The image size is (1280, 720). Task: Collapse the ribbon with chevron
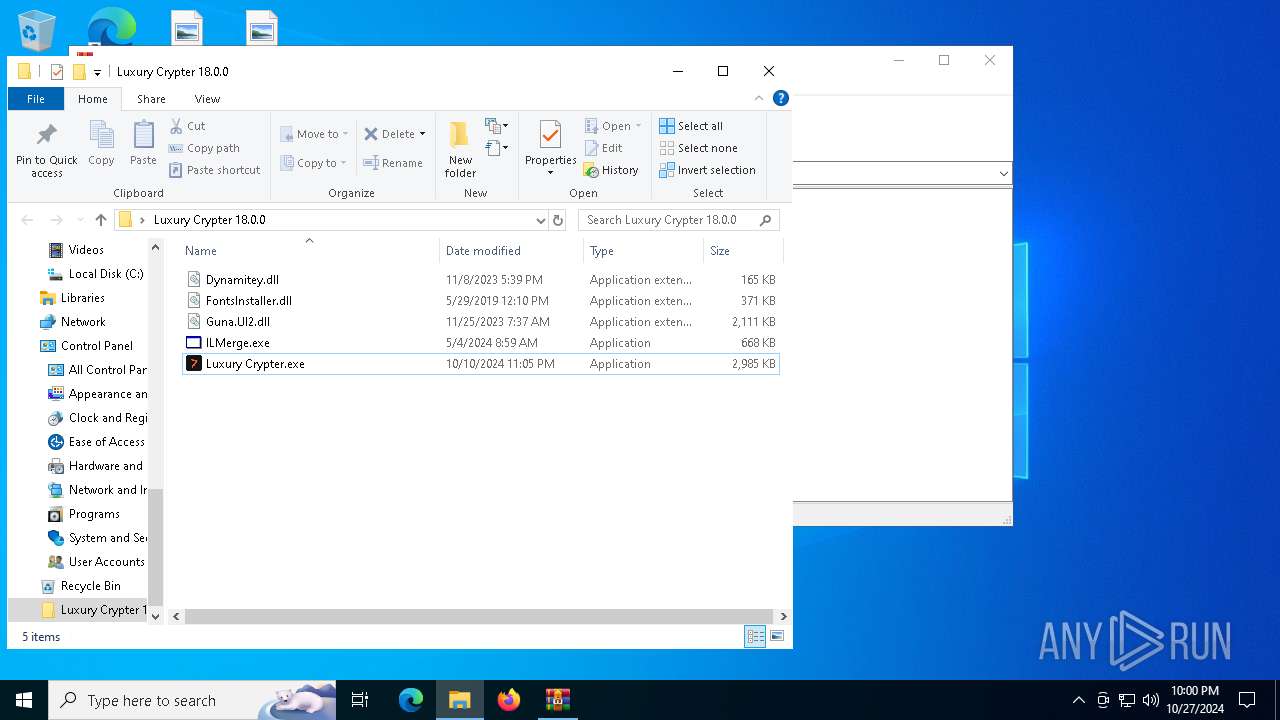759,98
